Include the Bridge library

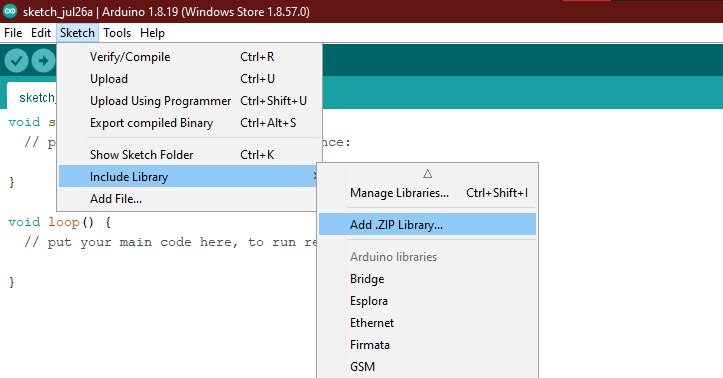coord(427,279)
